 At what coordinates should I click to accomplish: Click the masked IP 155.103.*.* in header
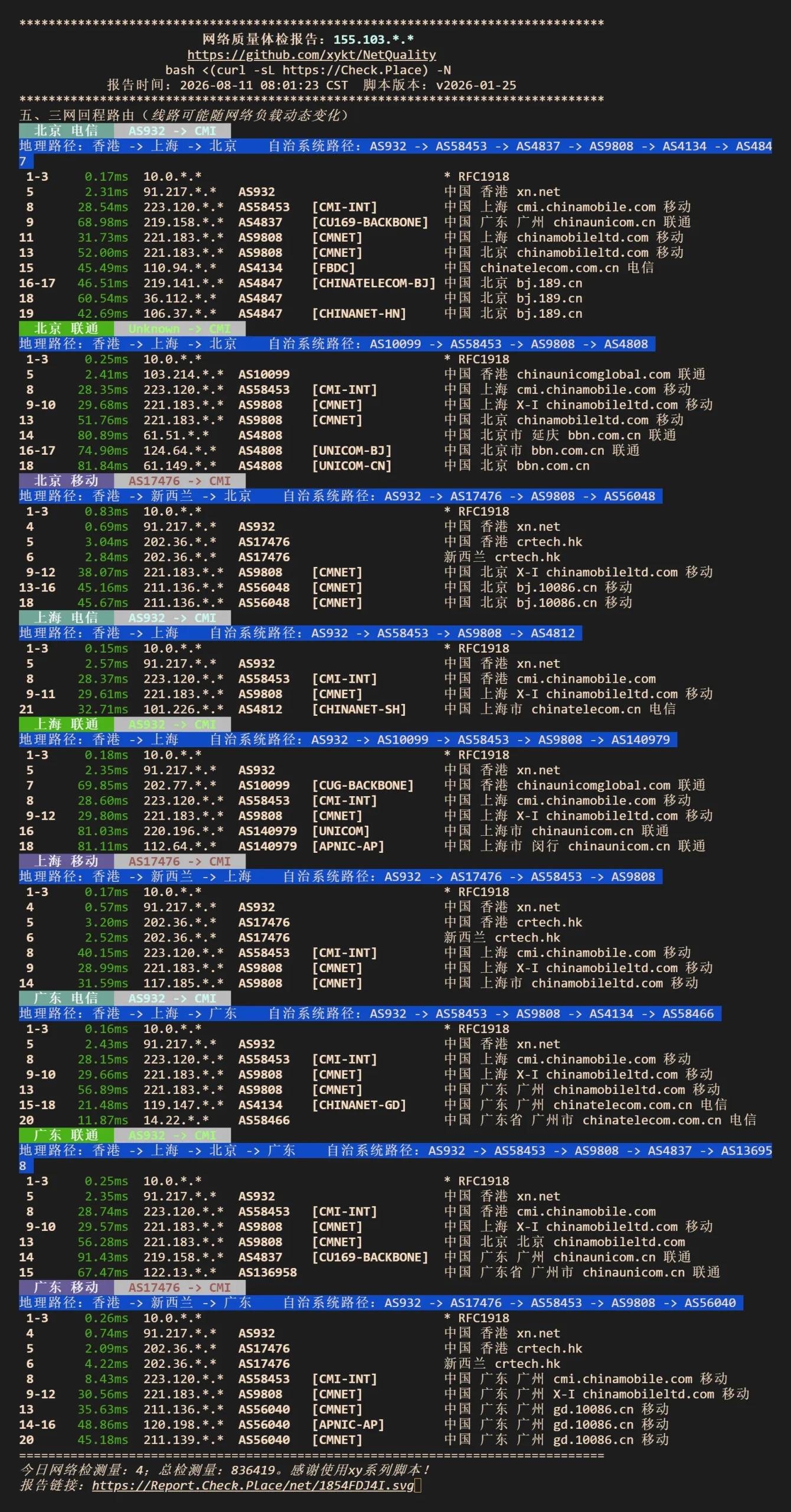tap(374, 40)
